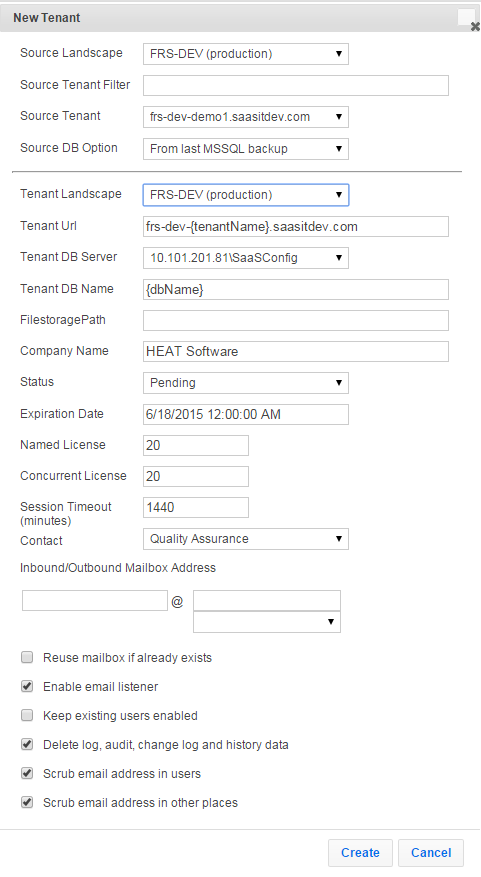Click the Create button
The image size is (481, 877).
click(360, 852)
